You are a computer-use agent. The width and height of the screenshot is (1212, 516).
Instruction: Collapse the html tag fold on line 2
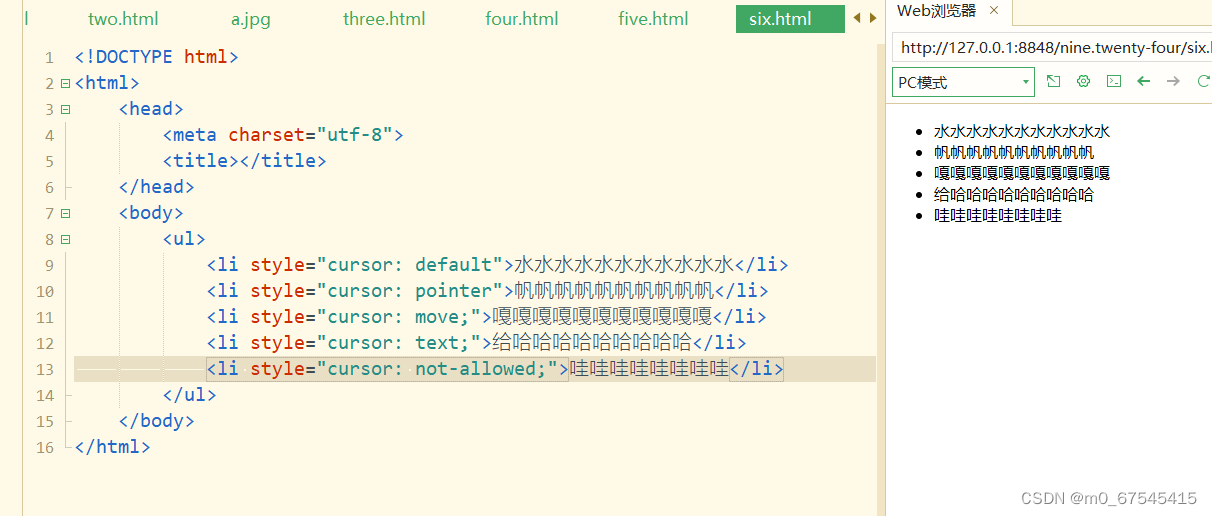click(65, 84)
